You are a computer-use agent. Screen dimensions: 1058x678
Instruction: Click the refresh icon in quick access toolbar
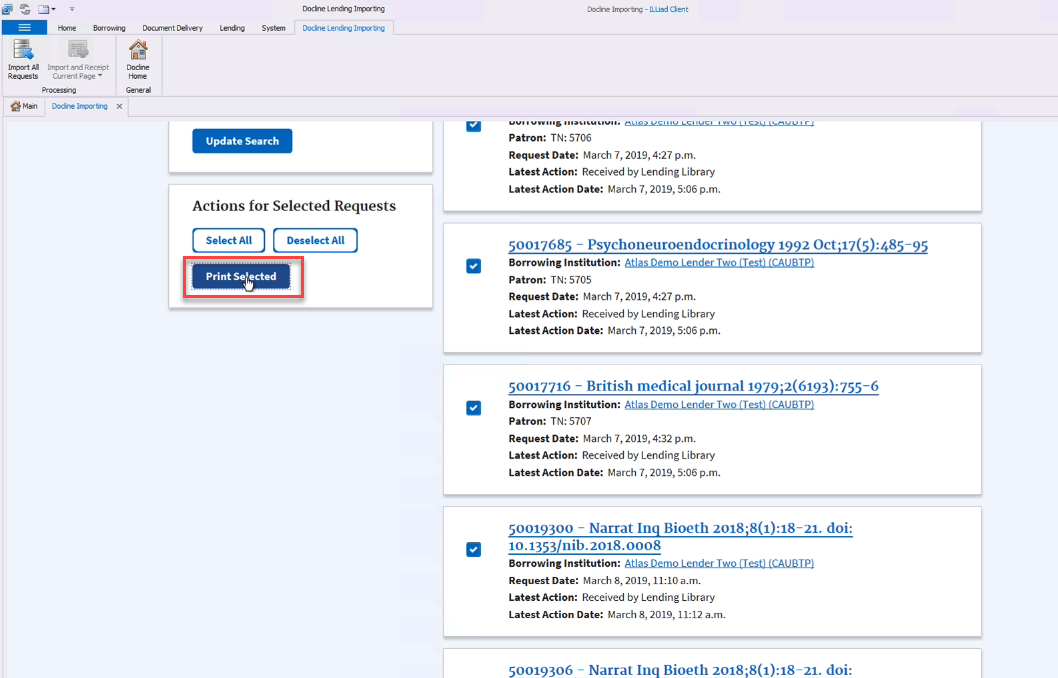24,9
